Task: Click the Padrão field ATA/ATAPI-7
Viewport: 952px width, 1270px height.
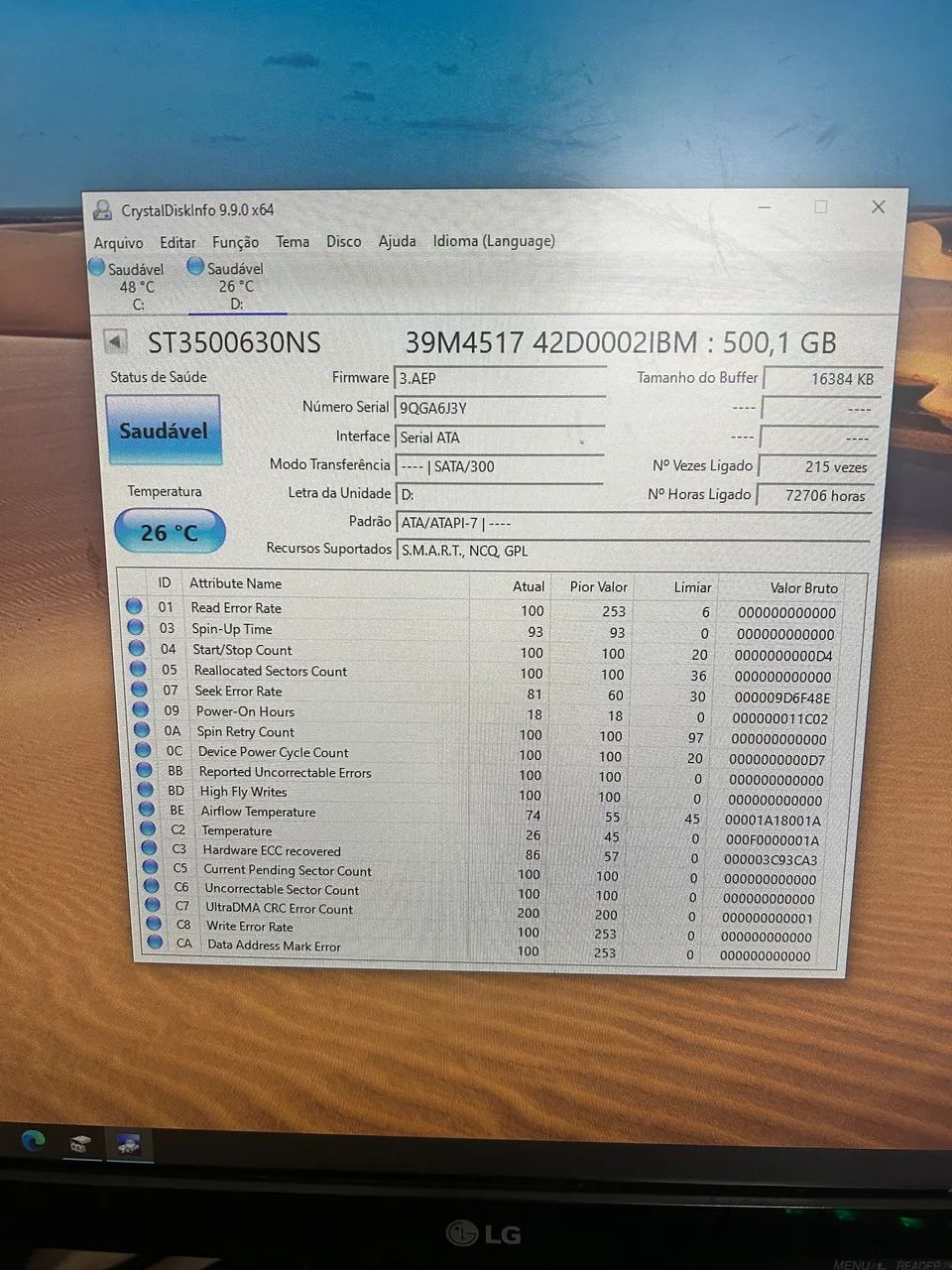Action: (x=633, y=523)
